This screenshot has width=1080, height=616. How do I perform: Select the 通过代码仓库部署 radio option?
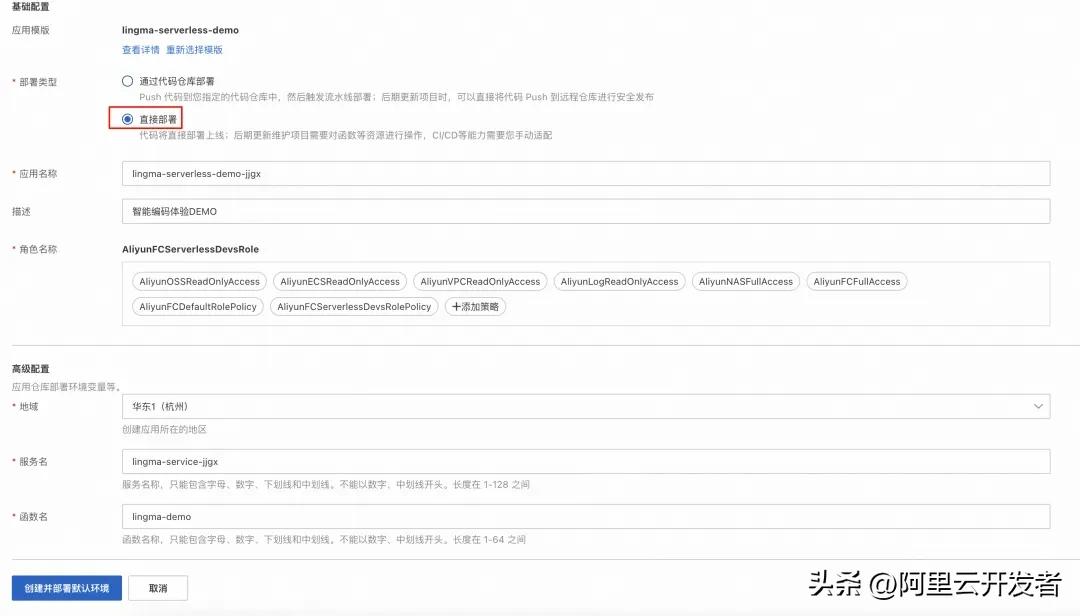pos(127,80)
